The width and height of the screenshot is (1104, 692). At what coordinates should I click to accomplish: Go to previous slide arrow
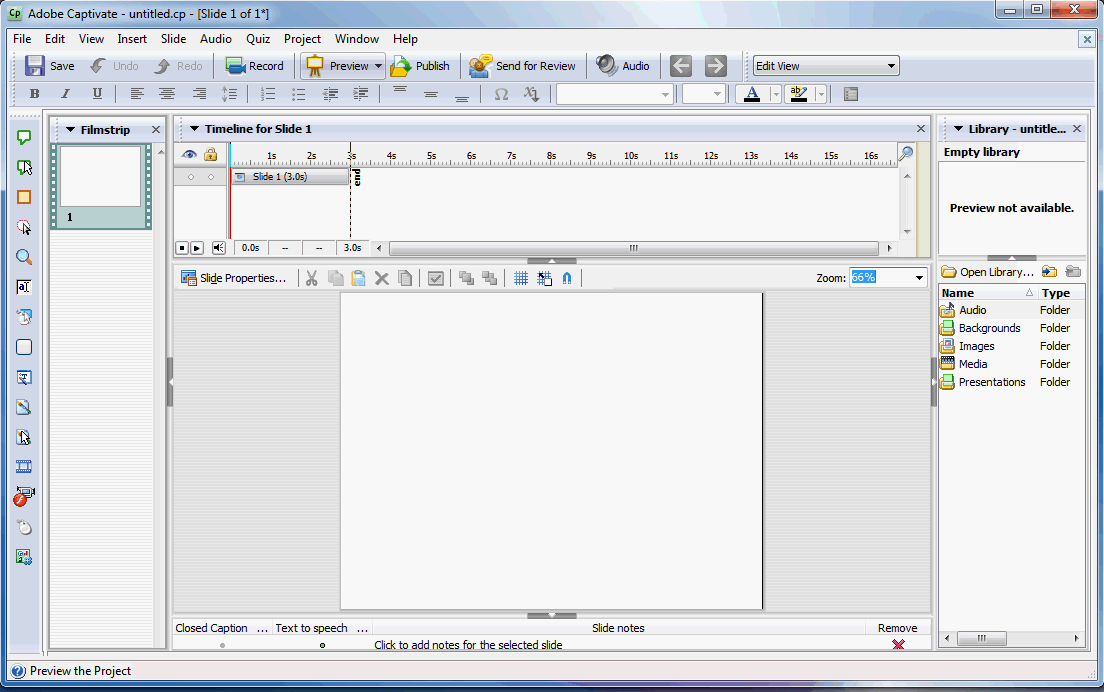tap(681, 66)
